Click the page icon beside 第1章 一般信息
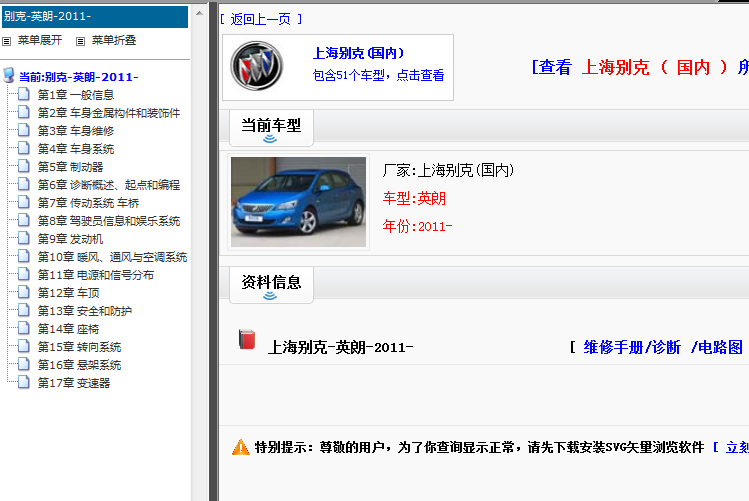 tap(23, 94)
